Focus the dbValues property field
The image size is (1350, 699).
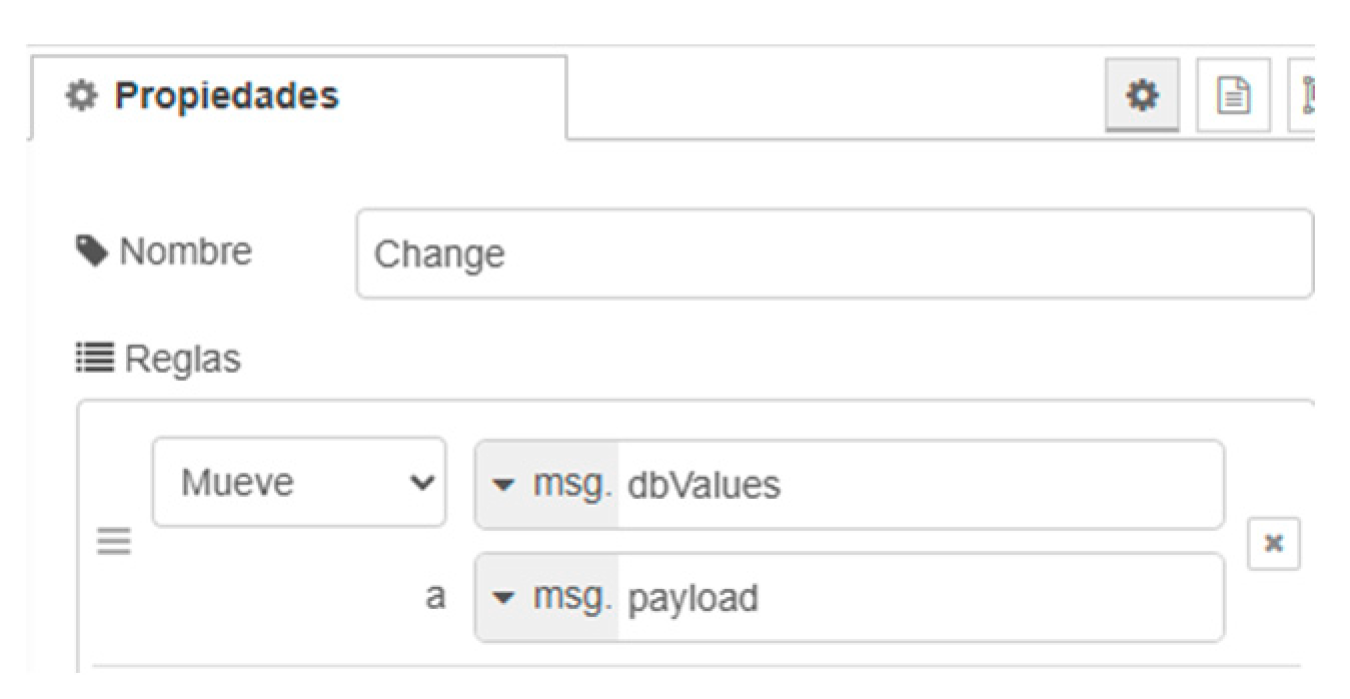tap(920, 484)
